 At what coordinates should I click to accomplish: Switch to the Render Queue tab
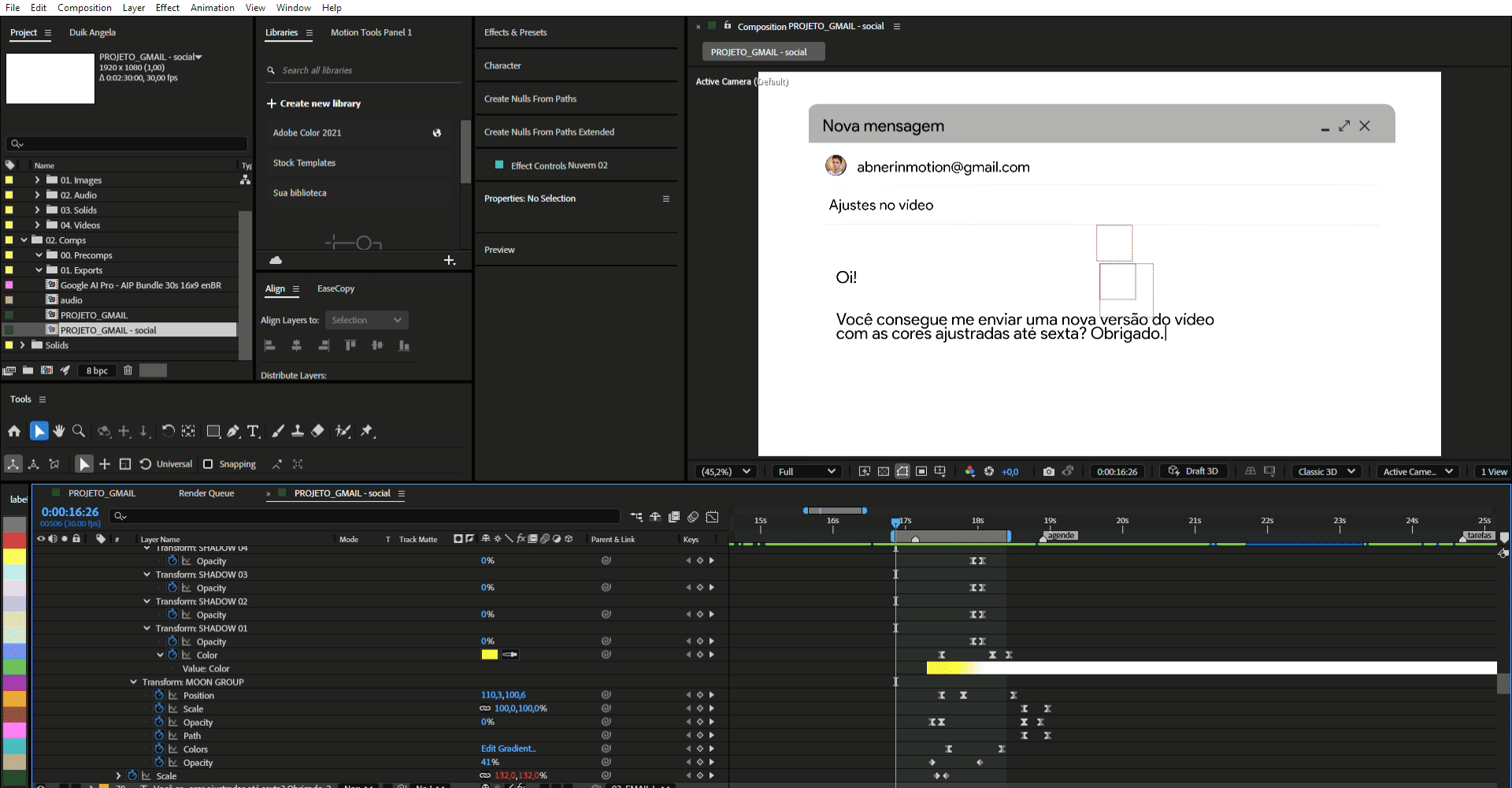pos(206,493)
